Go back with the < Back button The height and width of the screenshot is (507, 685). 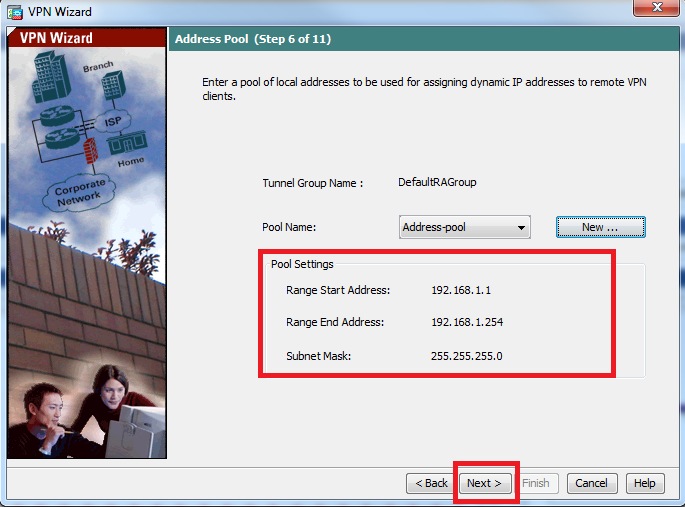(x=431, y=483)
